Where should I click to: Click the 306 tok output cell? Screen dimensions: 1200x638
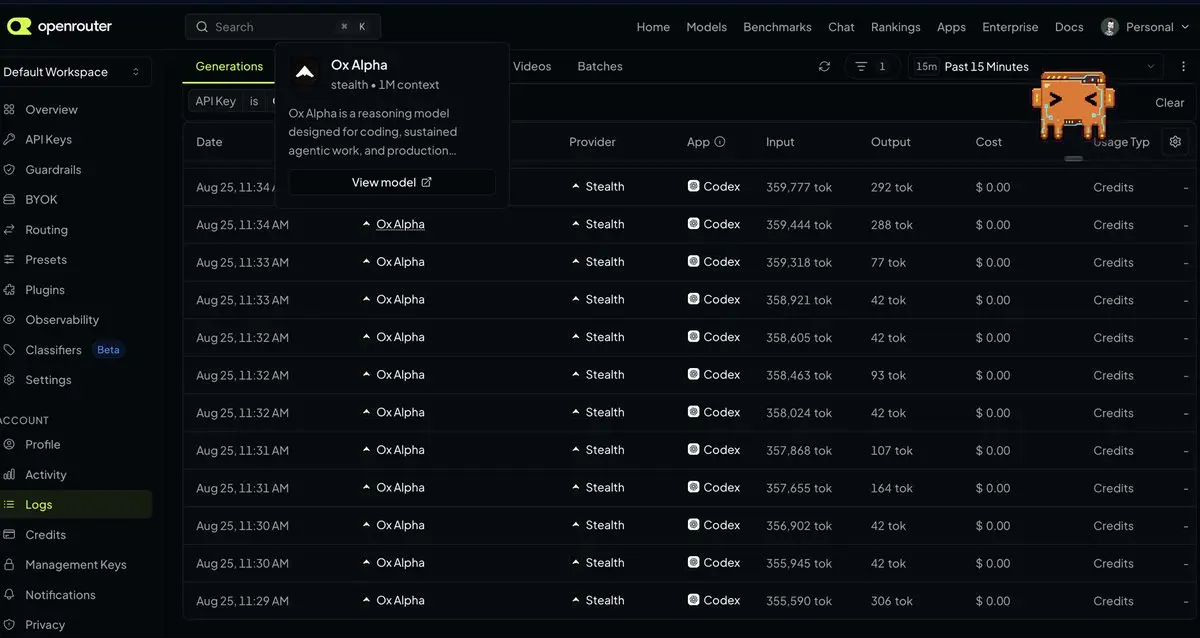point(892,601)
